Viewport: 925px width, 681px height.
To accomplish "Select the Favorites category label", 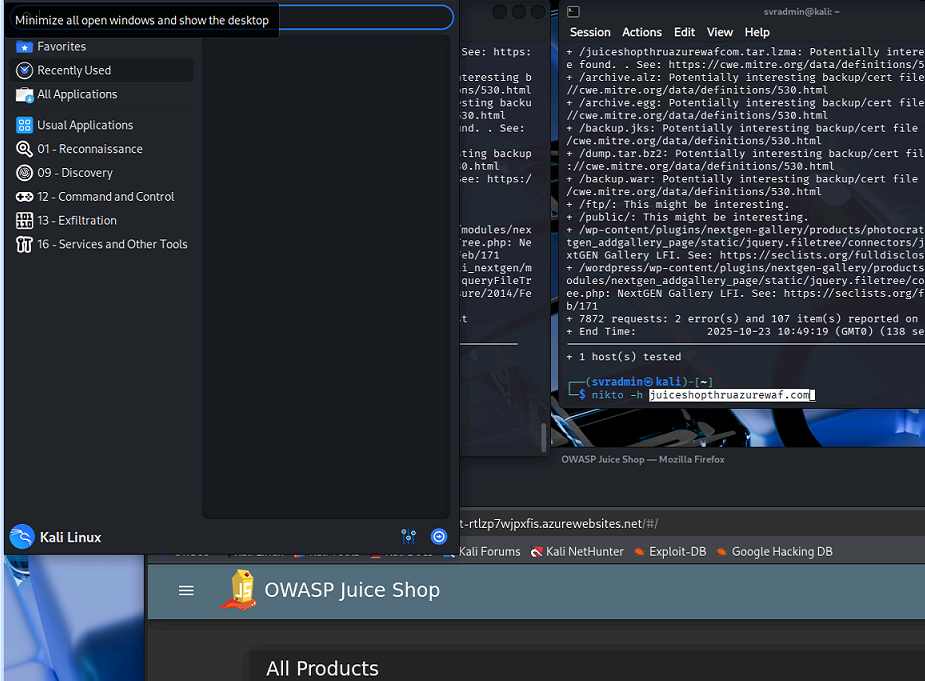I will click(x=61, y=47).
